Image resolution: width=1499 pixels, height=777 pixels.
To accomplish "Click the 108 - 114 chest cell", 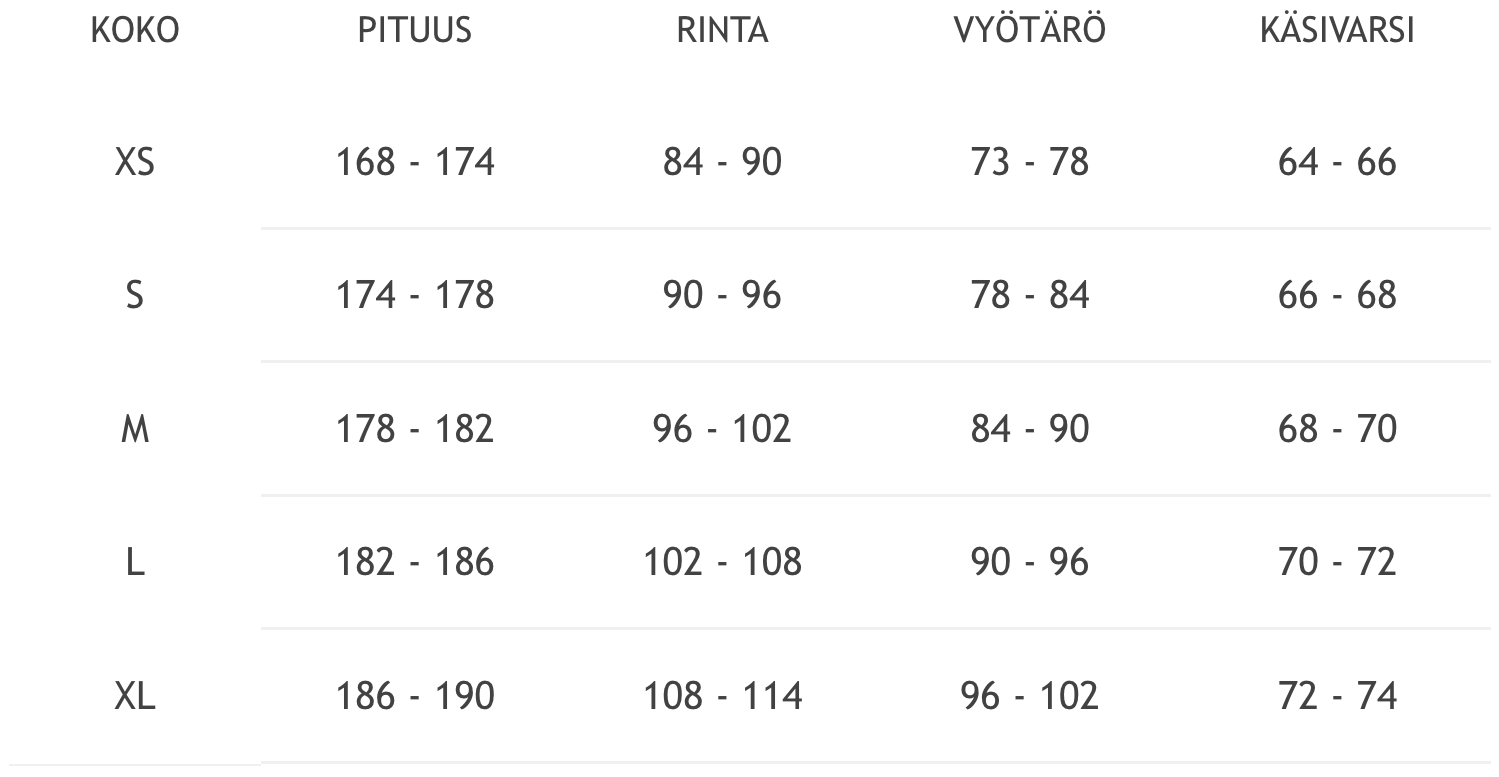I will coord(722,696).
